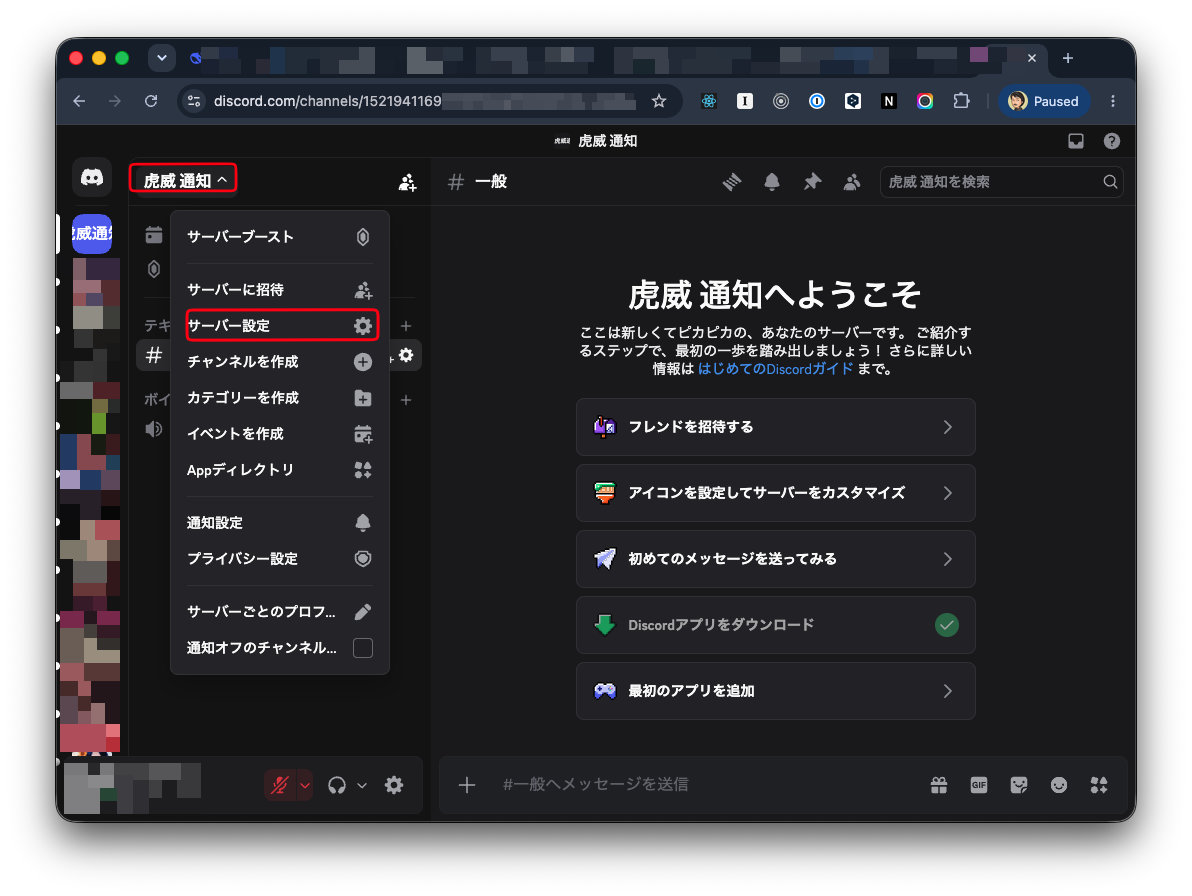The height and width of the screenshot is (896, 1192).
Task: Toggle member list icon in header
Action: 852,182
